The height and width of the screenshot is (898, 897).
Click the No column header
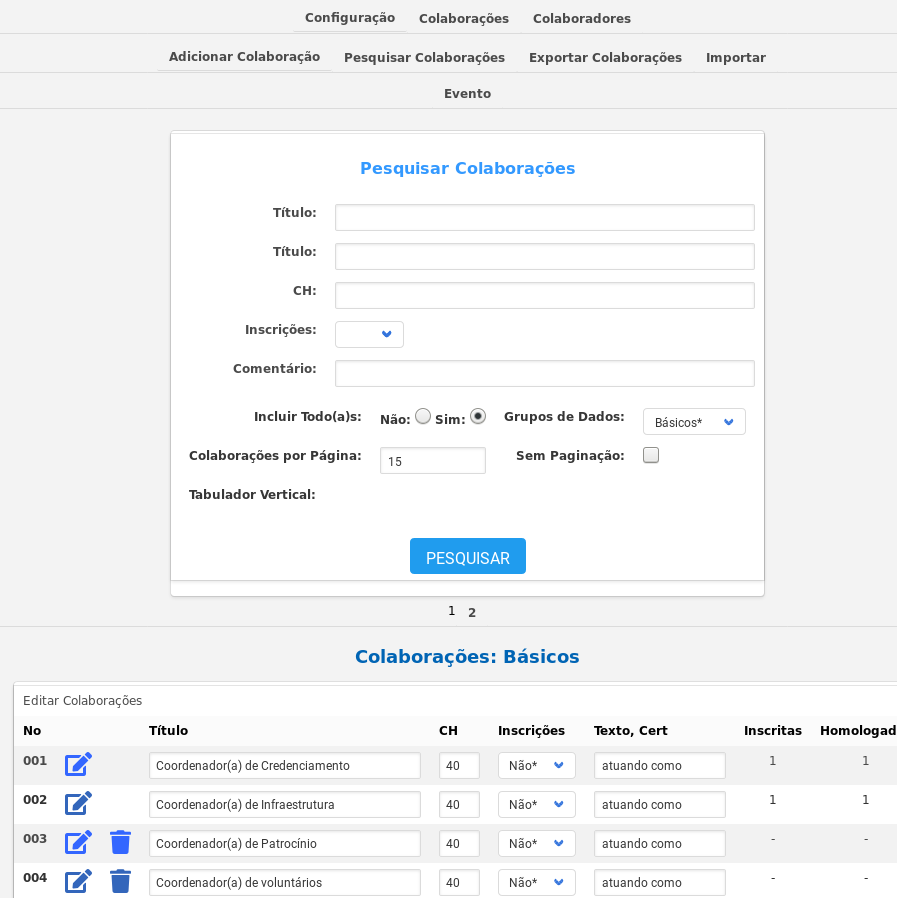[x=32, y=730]
